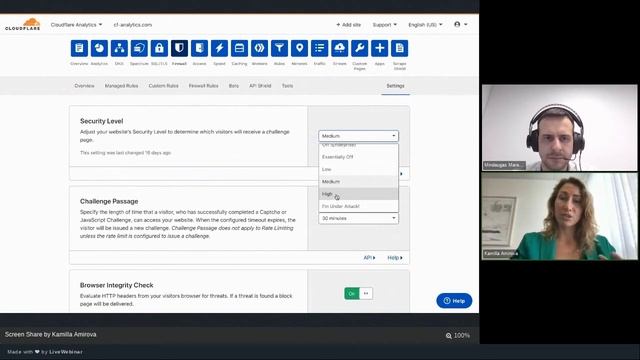
Task: Click the cf-analytics.com site name
Action: click(x=133, y=25)
